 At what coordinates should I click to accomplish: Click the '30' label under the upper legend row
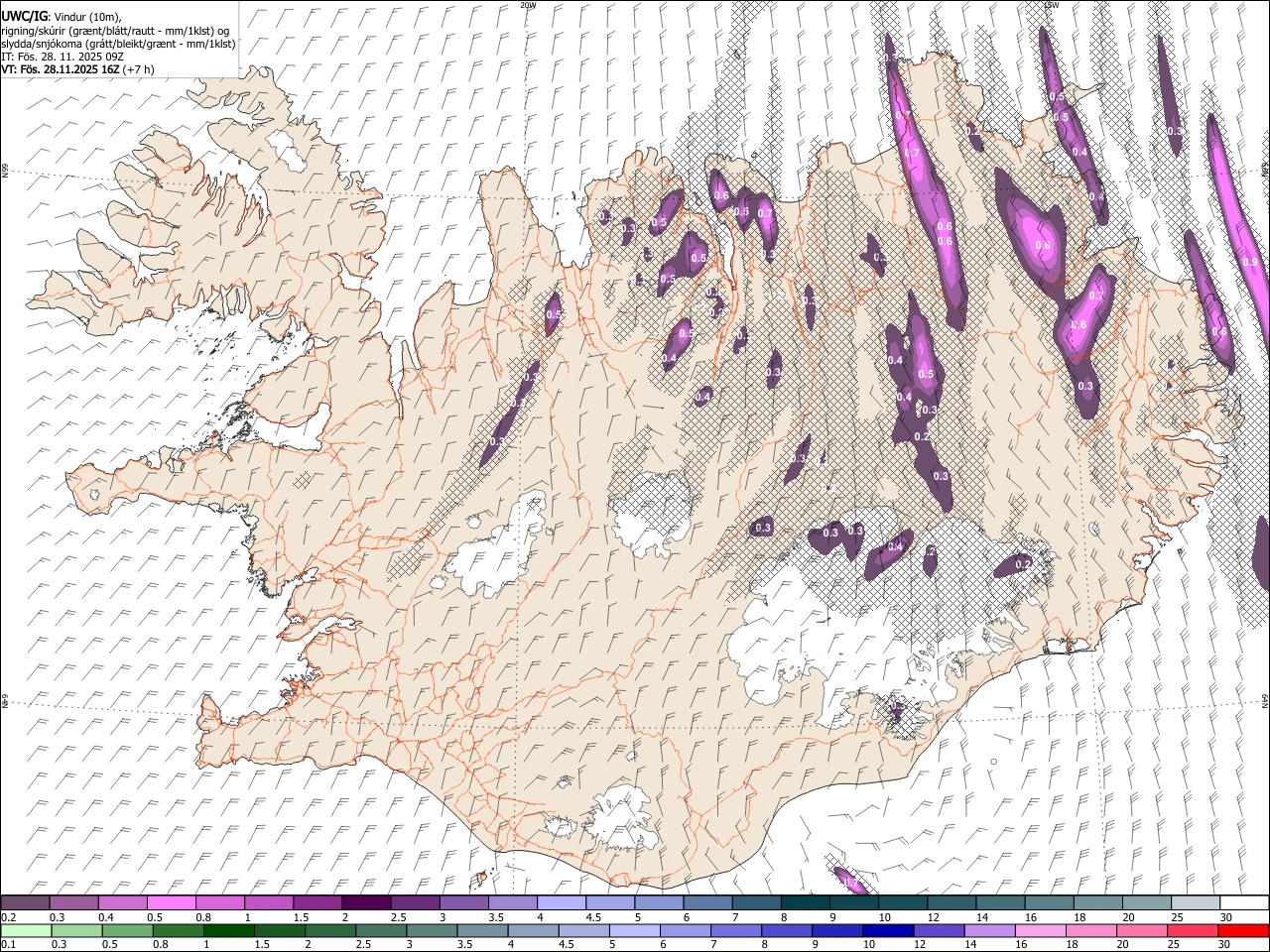point(1225,917)
